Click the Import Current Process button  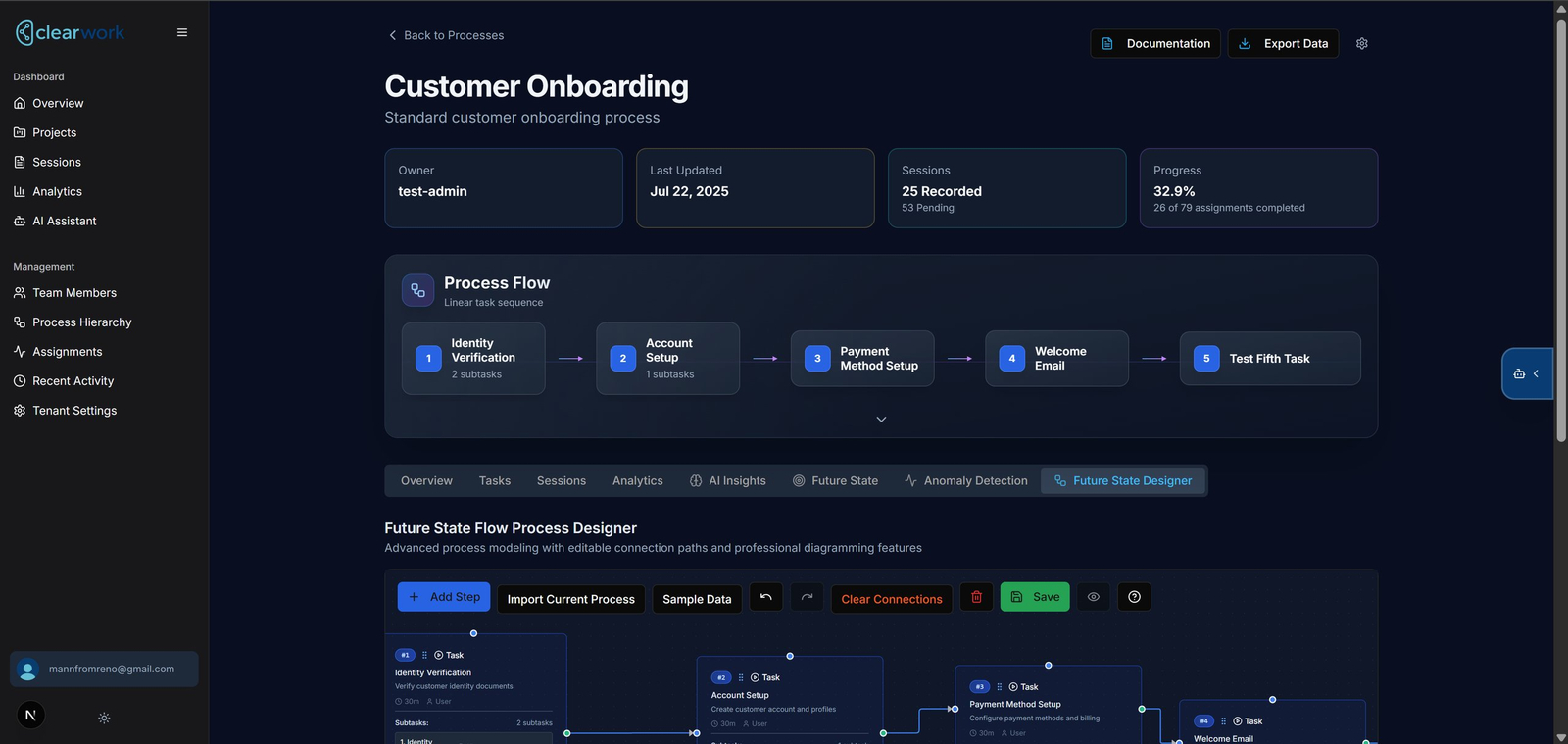(570, 599)
